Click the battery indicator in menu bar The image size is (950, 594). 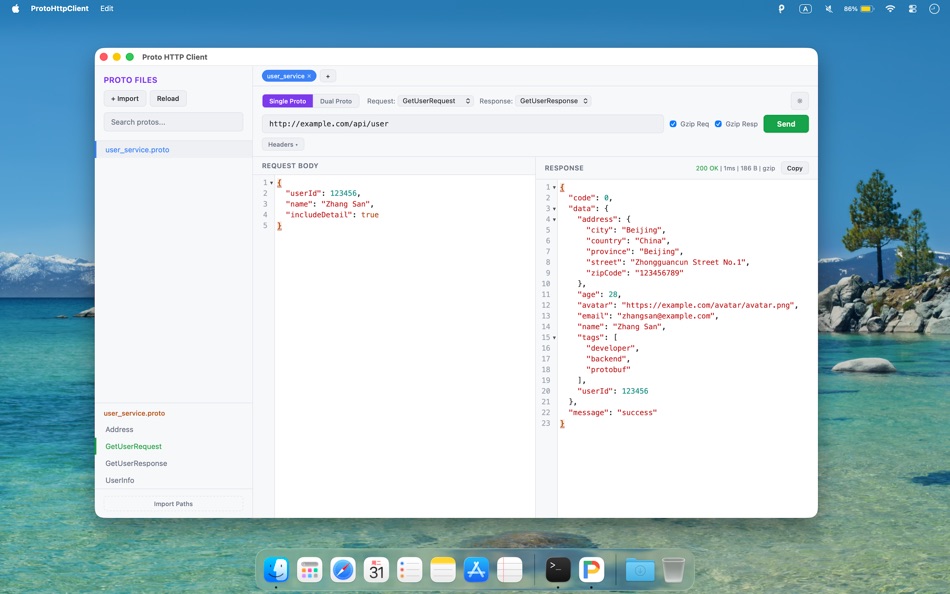[859, 8]
